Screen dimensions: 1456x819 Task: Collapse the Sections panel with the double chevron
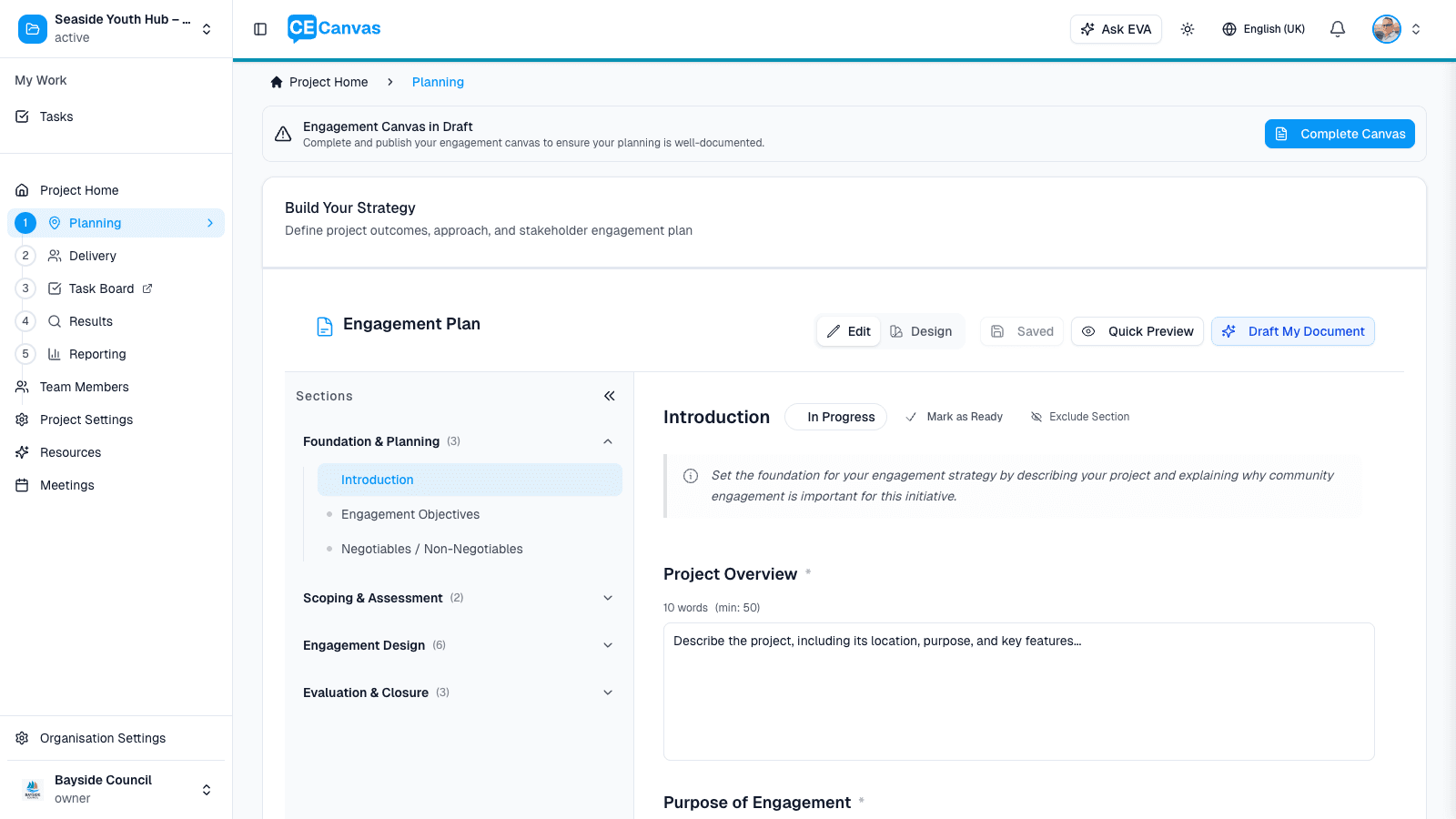609,396
